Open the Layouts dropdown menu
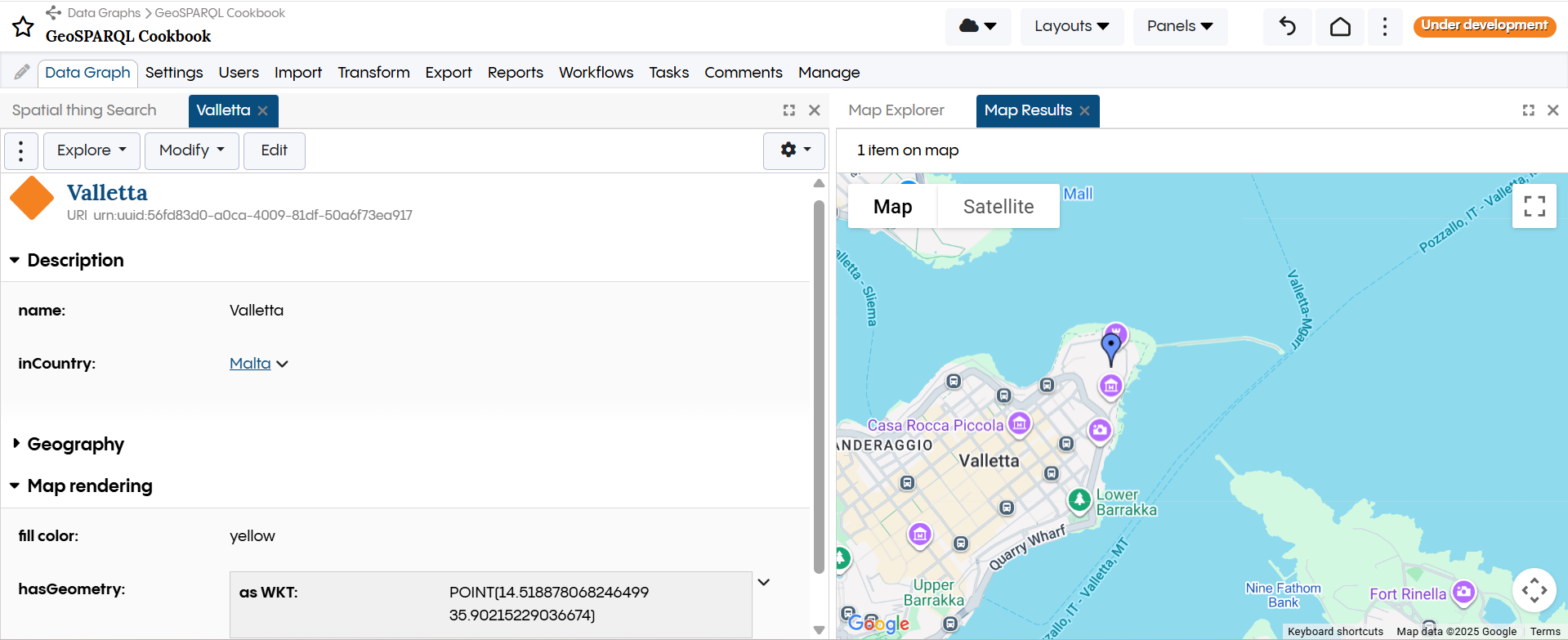Viewport: 1568px width, 640px height. pos(1071,26)
